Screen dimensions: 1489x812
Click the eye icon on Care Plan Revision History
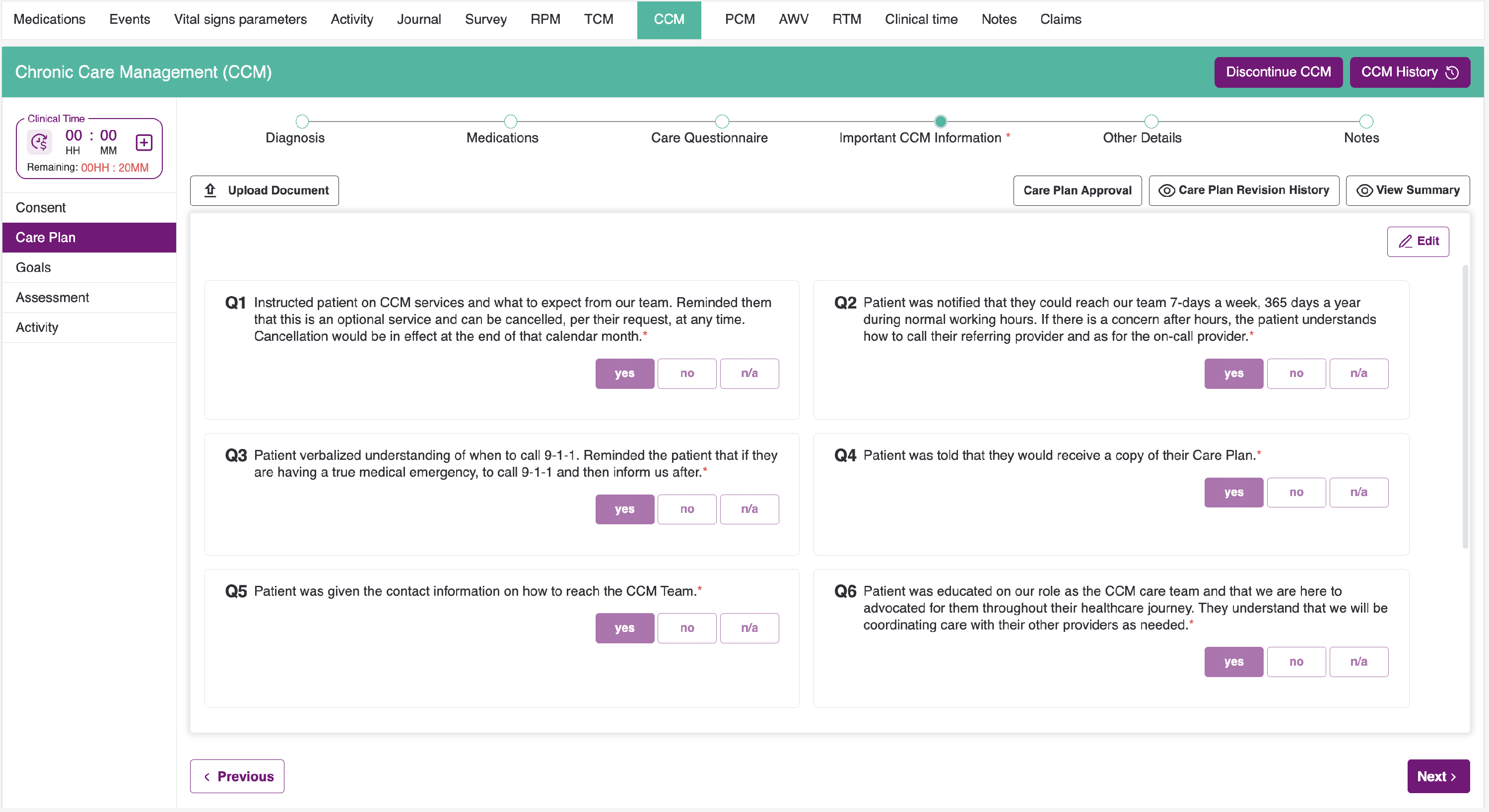click(x=1166, y=190)
